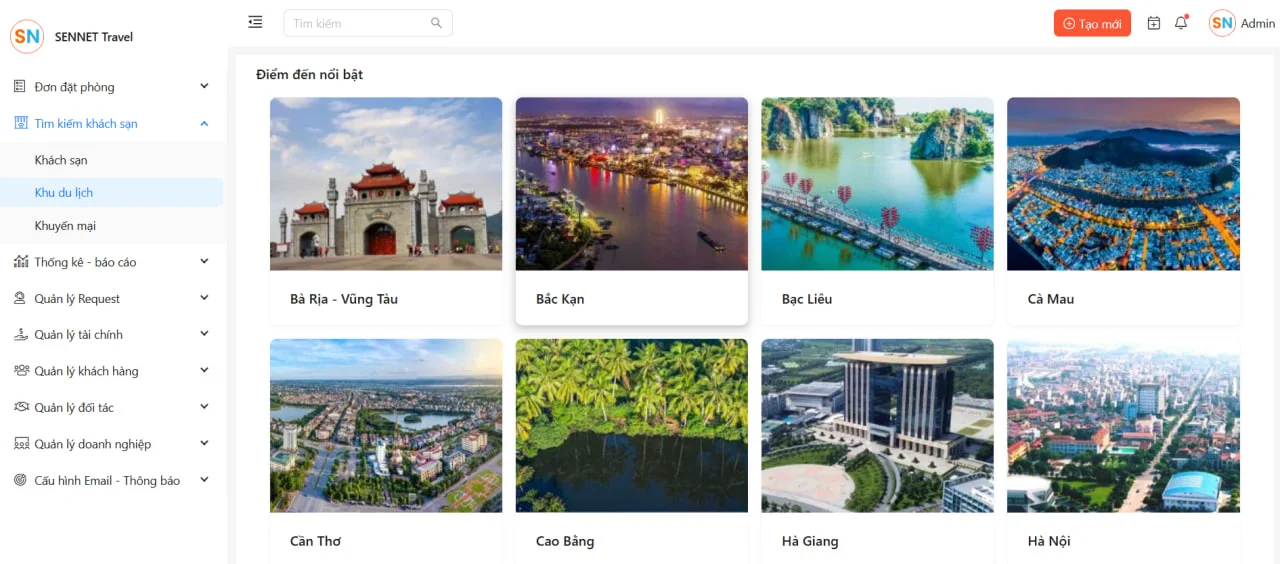Click the Quản lý khách hàng people icon
The width and height of the screenshot is (1280, 564).
click(20, 371)
